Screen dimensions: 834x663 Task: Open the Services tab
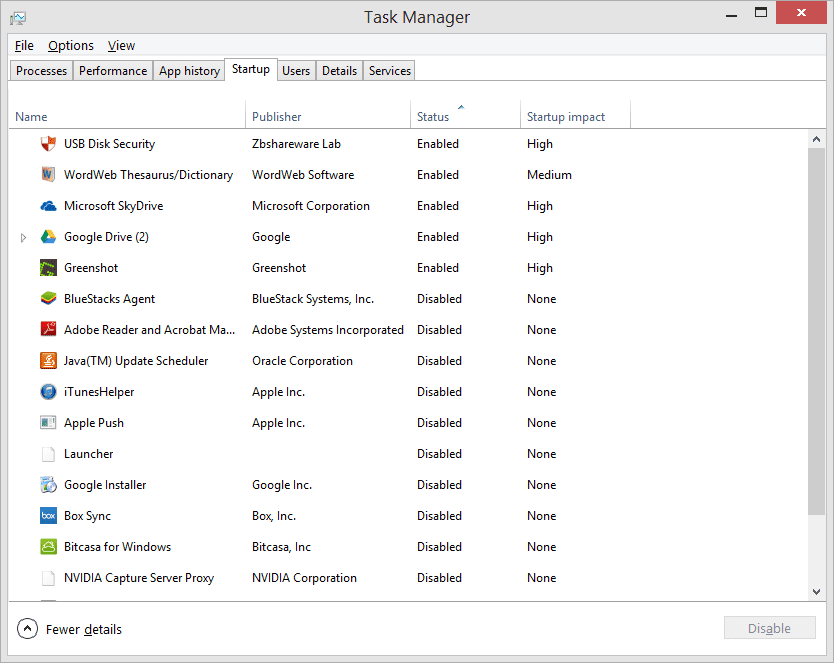pyautogui.click(x=389, y=71)
